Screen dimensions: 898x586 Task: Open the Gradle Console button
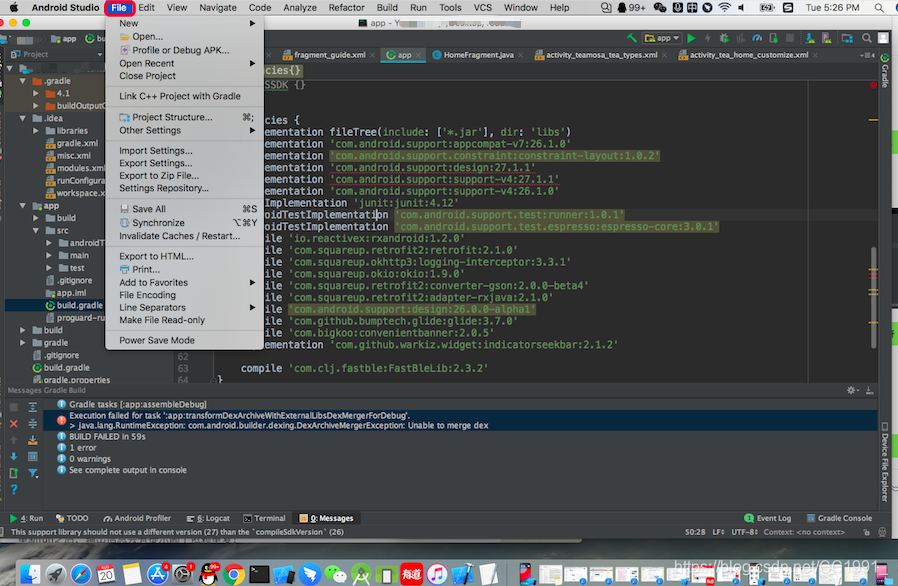click(x=839, y=518)
